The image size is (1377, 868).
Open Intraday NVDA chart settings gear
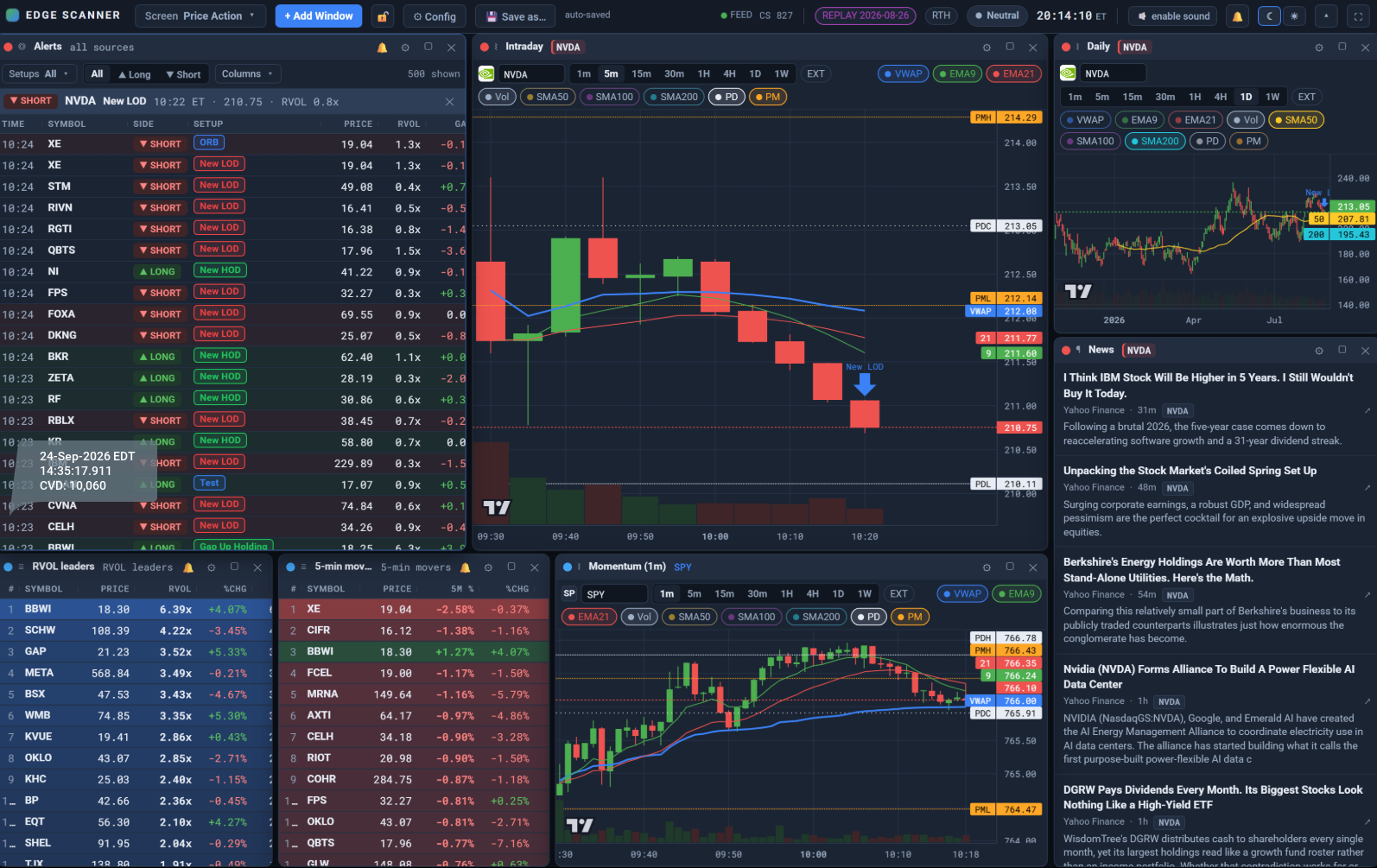click(987, 48)
